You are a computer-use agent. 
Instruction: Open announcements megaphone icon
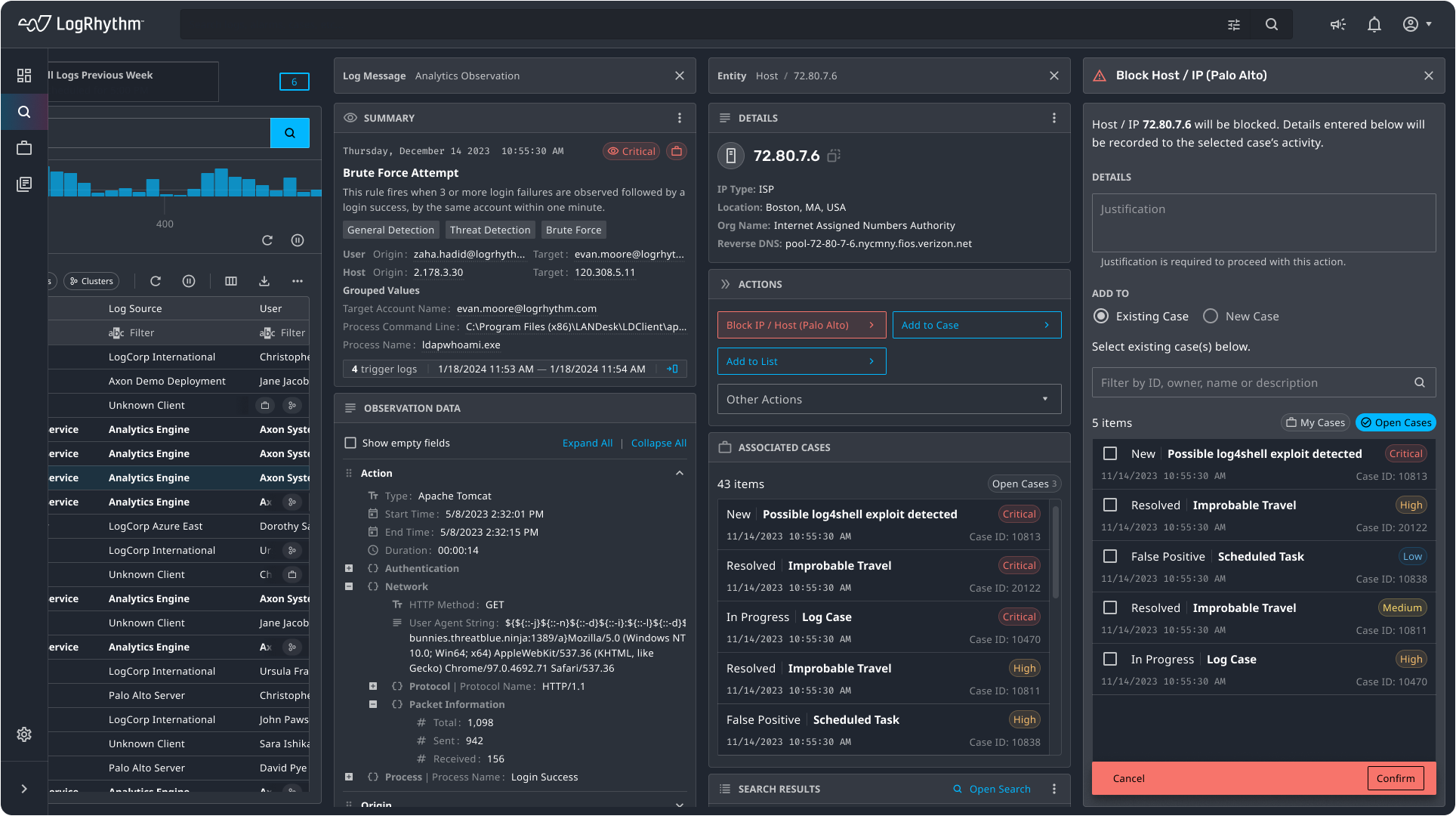click(x=1338, y=25)
